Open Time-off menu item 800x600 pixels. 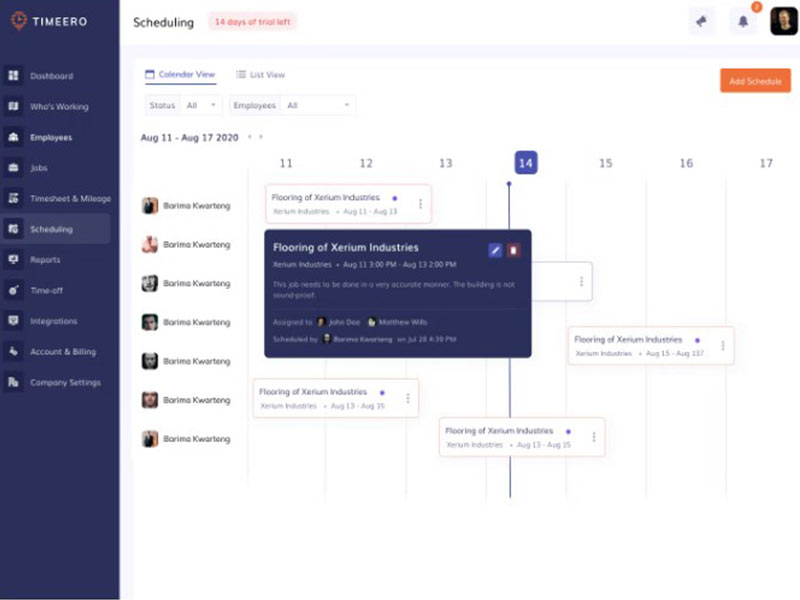tap(46, 290)
